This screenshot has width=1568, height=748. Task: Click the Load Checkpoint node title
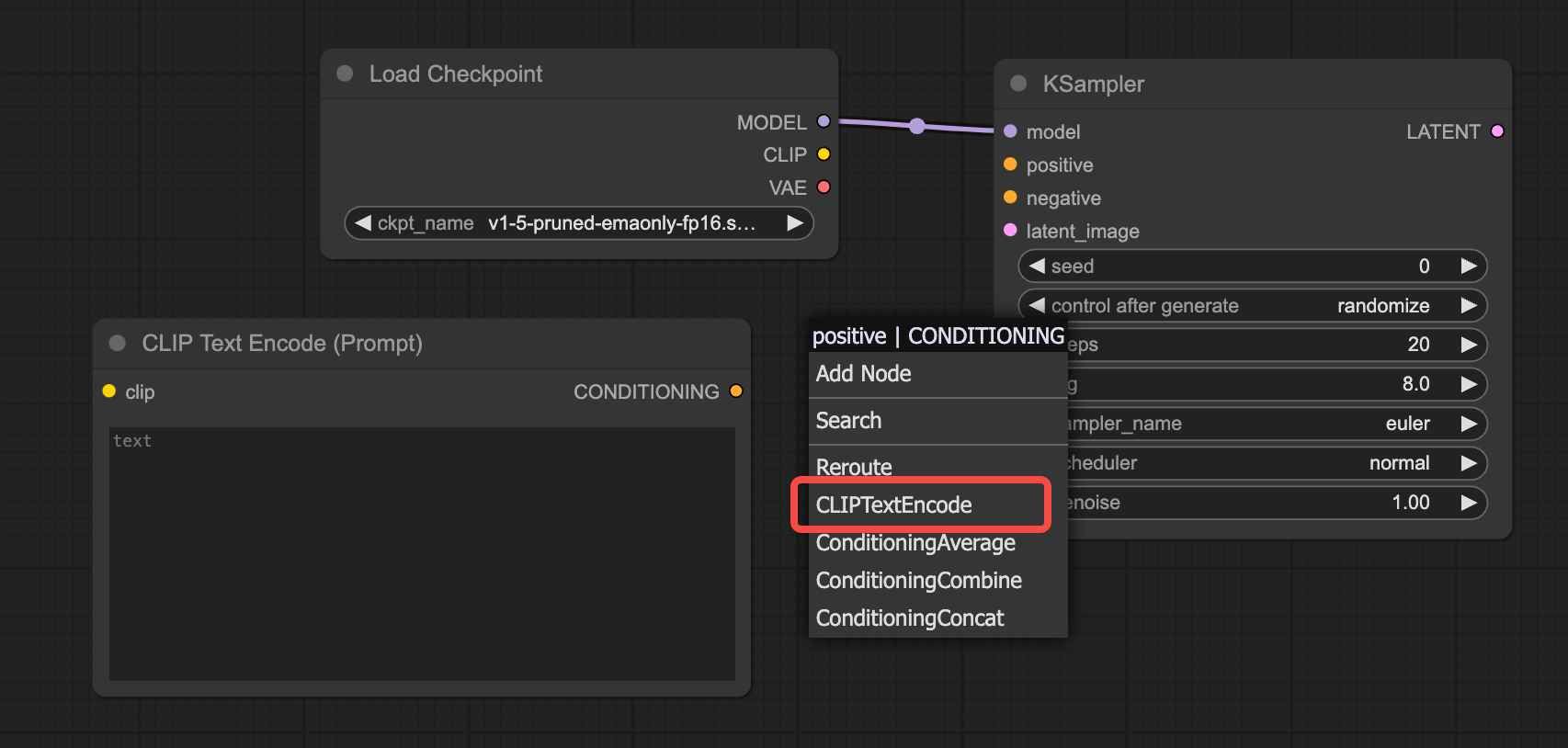pos(456,74)
